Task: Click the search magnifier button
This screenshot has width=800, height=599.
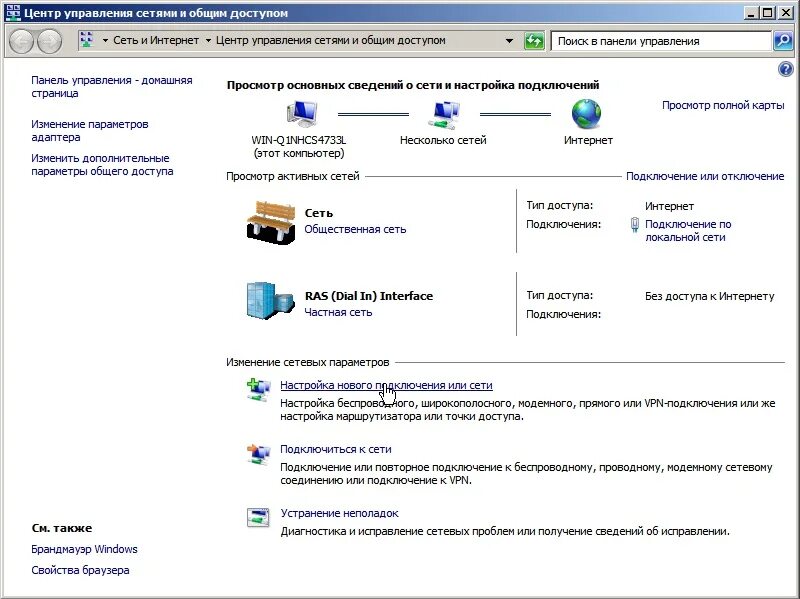Action: (783, 41)
